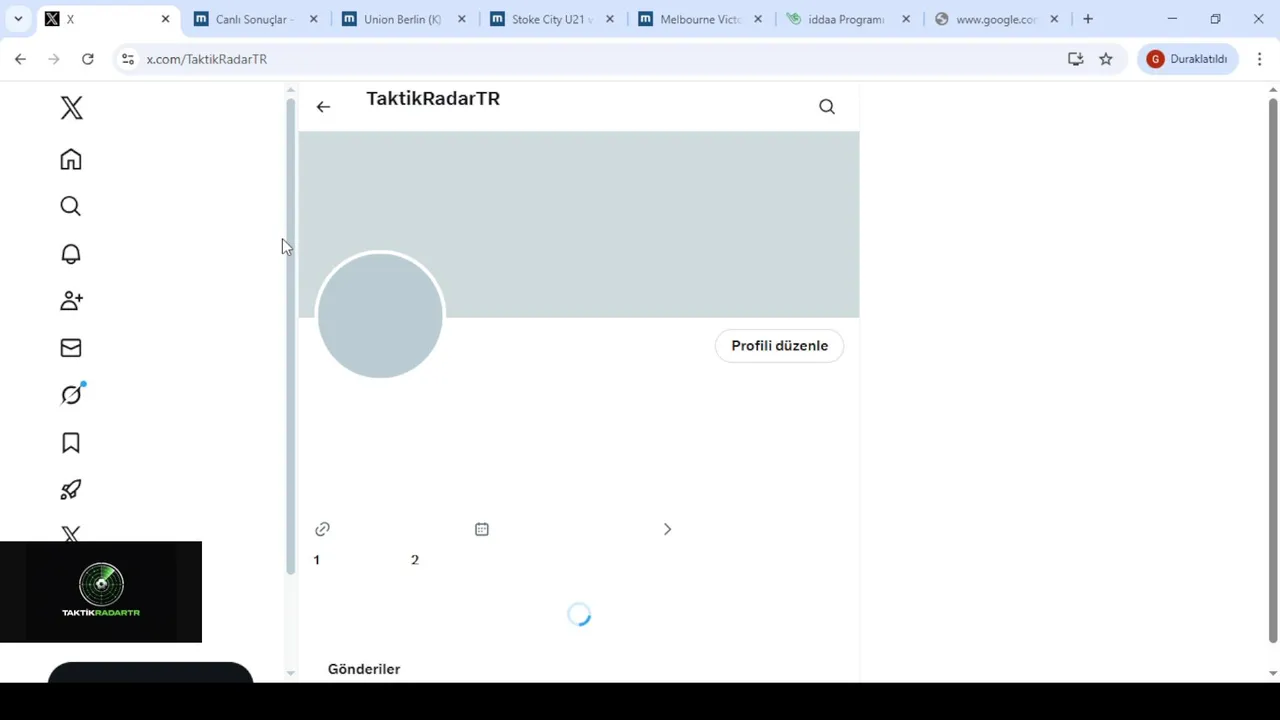Search the profile using header magnifier icon
The width and height of the screenshot is (1280, 720).
pyautogui.click(x=827, y=107)
